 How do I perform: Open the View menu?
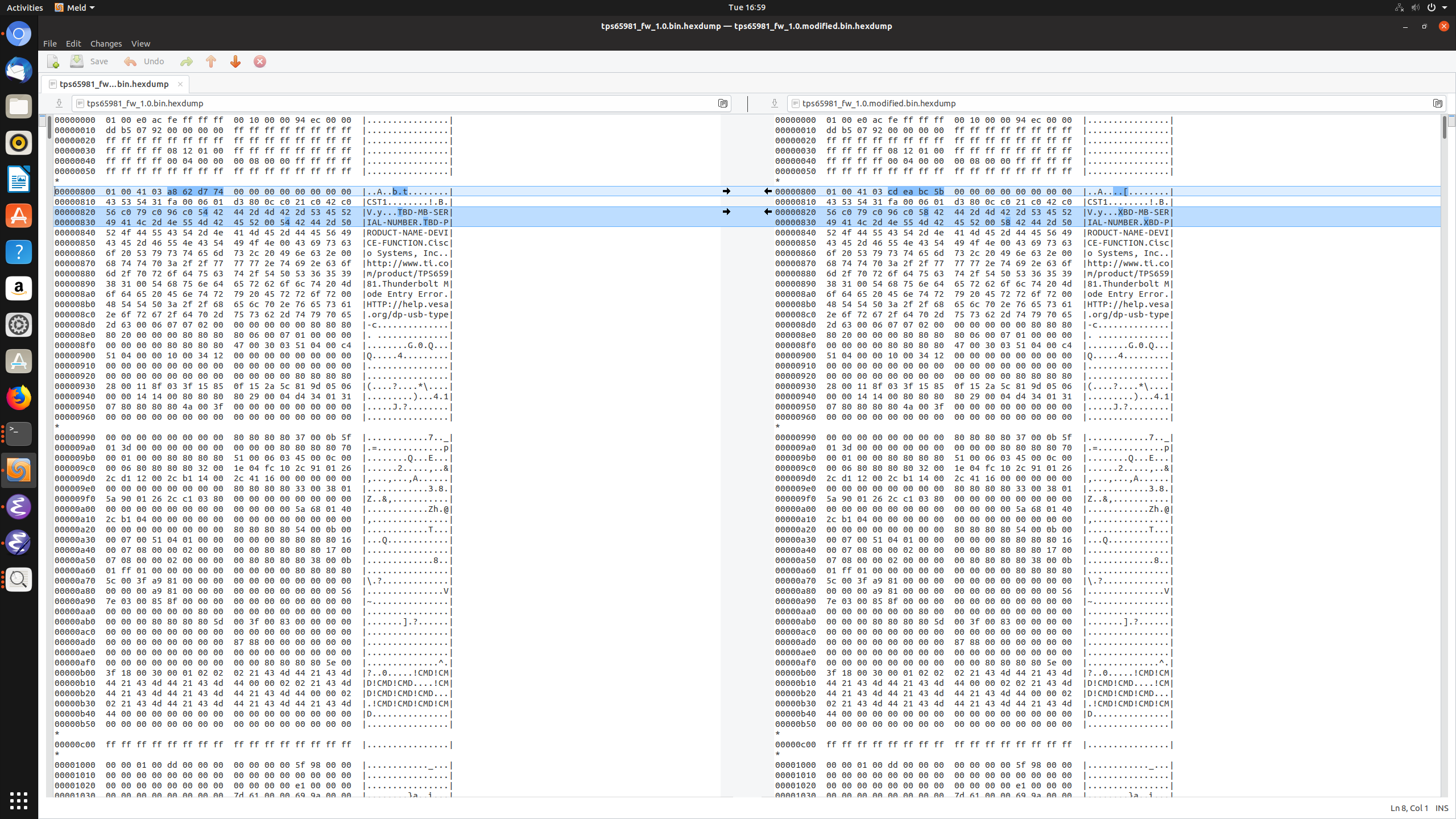pyautogui.click(x=140, y=44)
